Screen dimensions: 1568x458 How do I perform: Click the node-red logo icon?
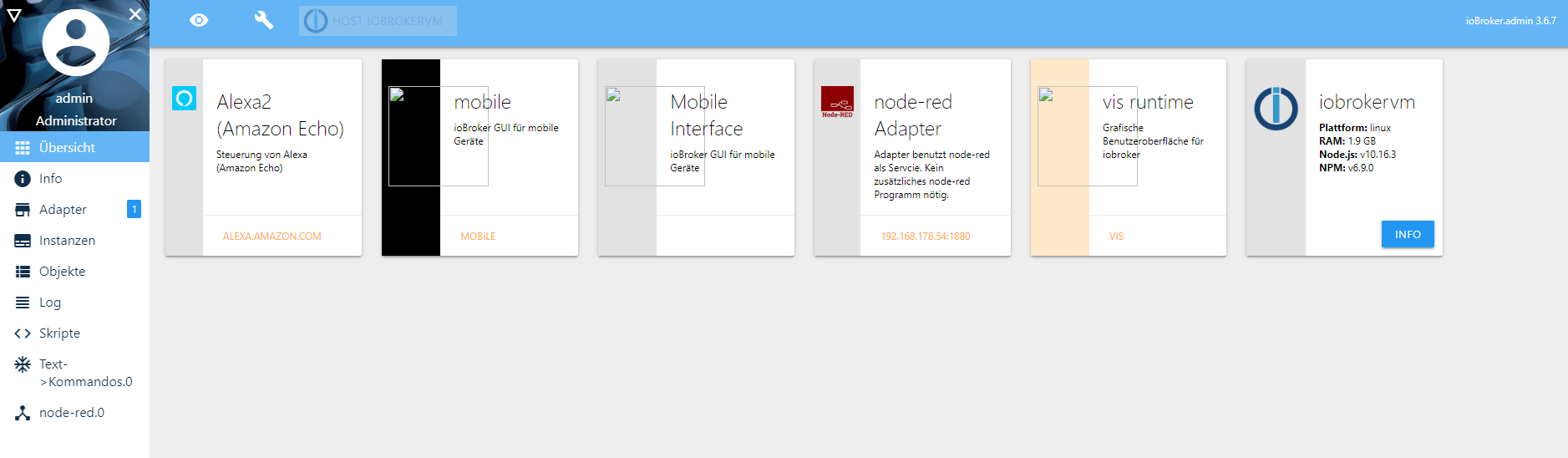837,102
